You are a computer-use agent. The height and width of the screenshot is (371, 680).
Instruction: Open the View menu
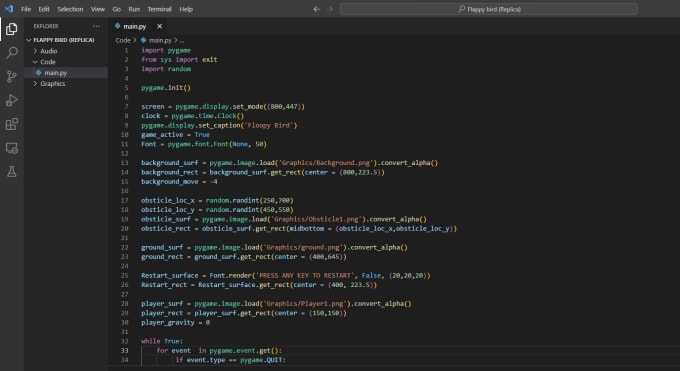coord(98,9)
